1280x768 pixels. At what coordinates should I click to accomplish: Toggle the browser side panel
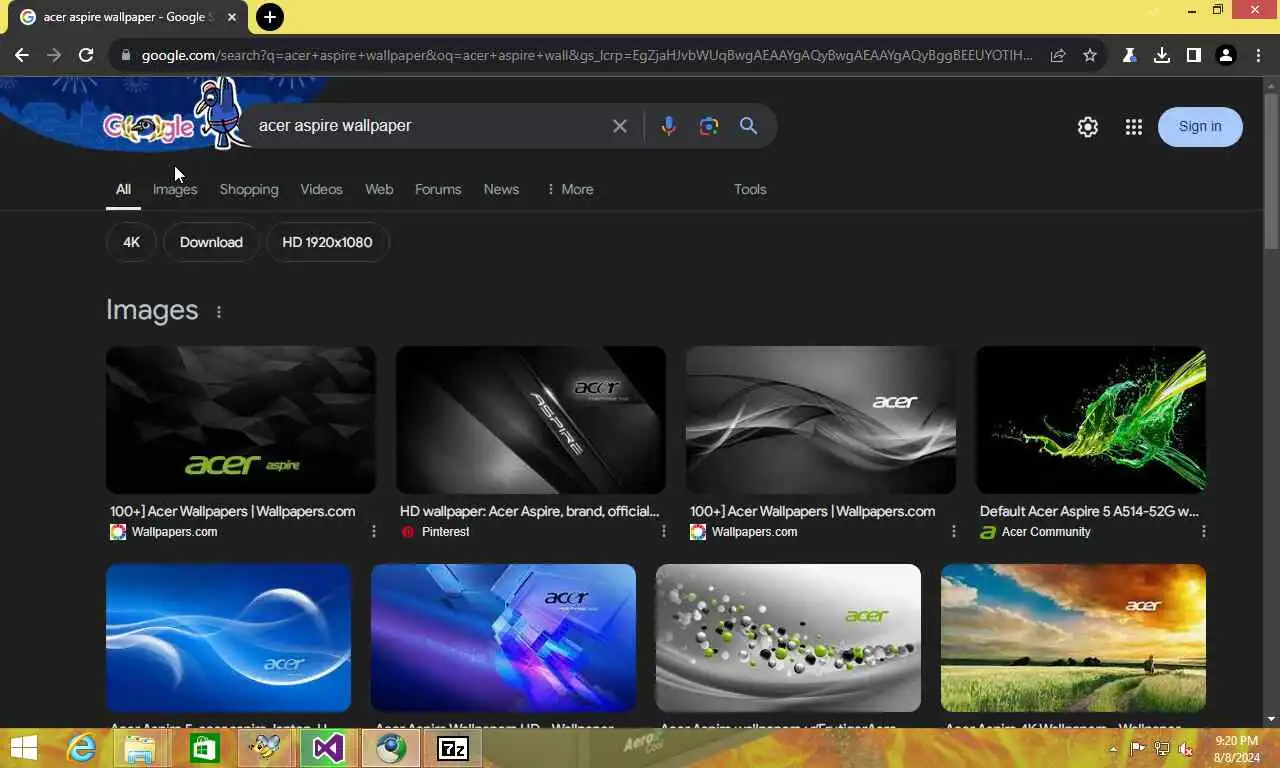tap(1193, 56)
